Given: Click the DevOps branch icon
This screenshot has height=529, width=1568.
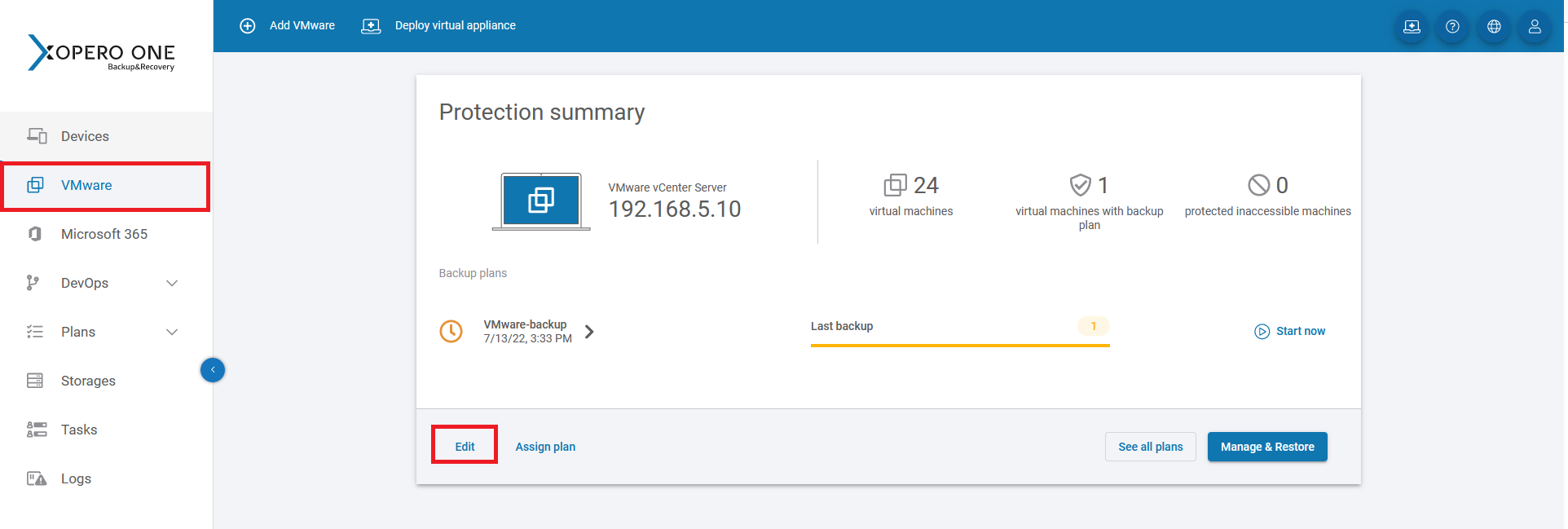Looking at the screenshot, I should tap(33, 283).
